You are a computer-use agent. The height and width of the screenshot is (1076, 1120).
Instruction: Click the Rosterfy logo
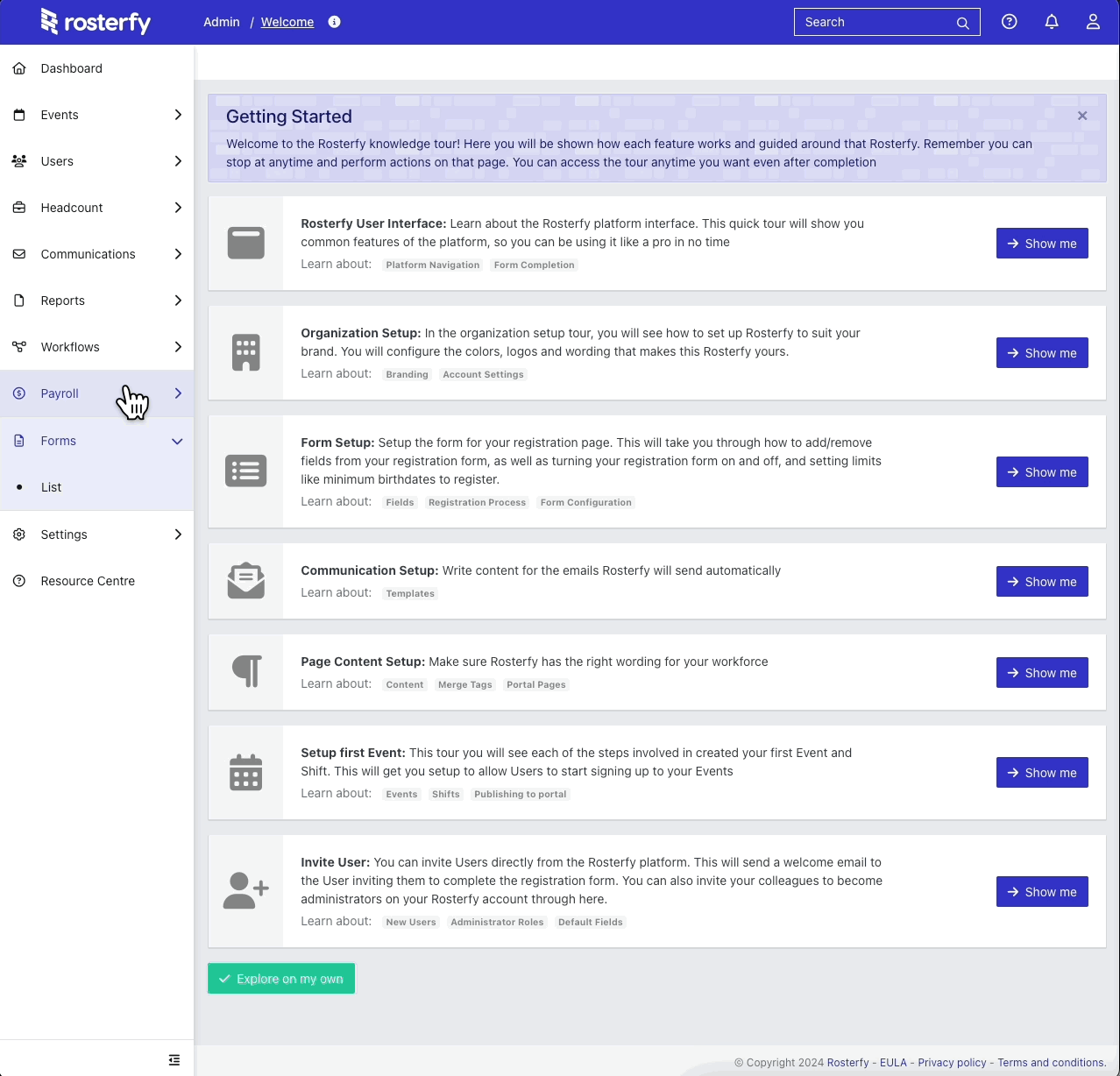tap(96, 22)
